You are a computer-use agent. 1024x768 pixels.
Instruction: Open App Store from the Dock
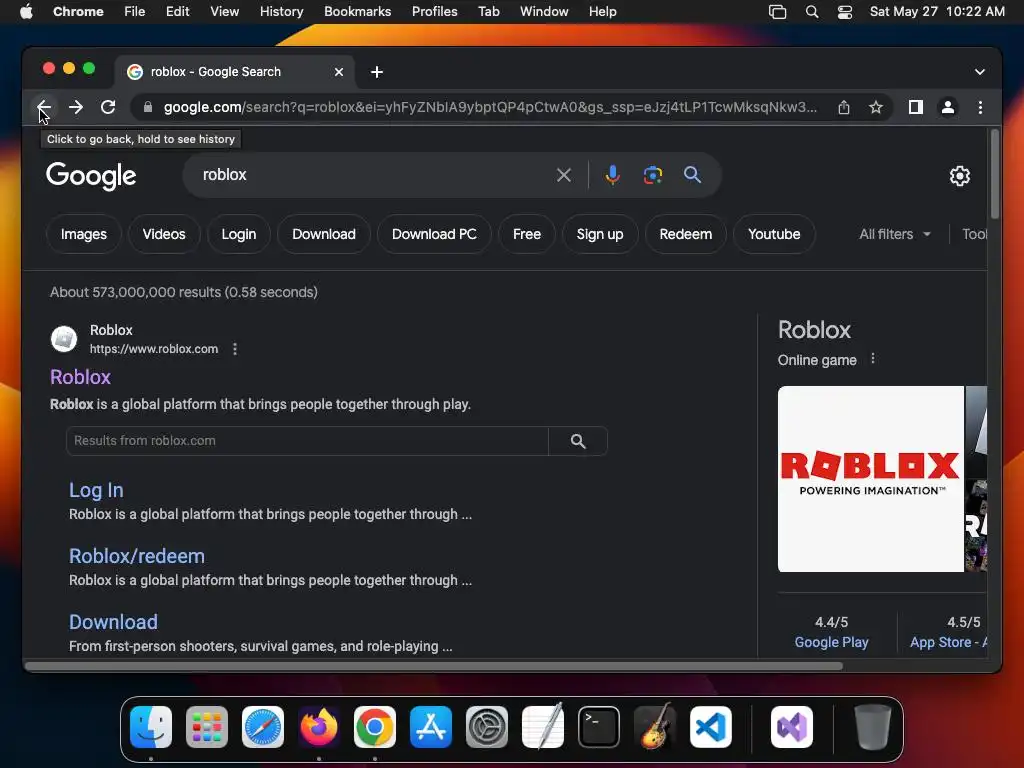431,727
